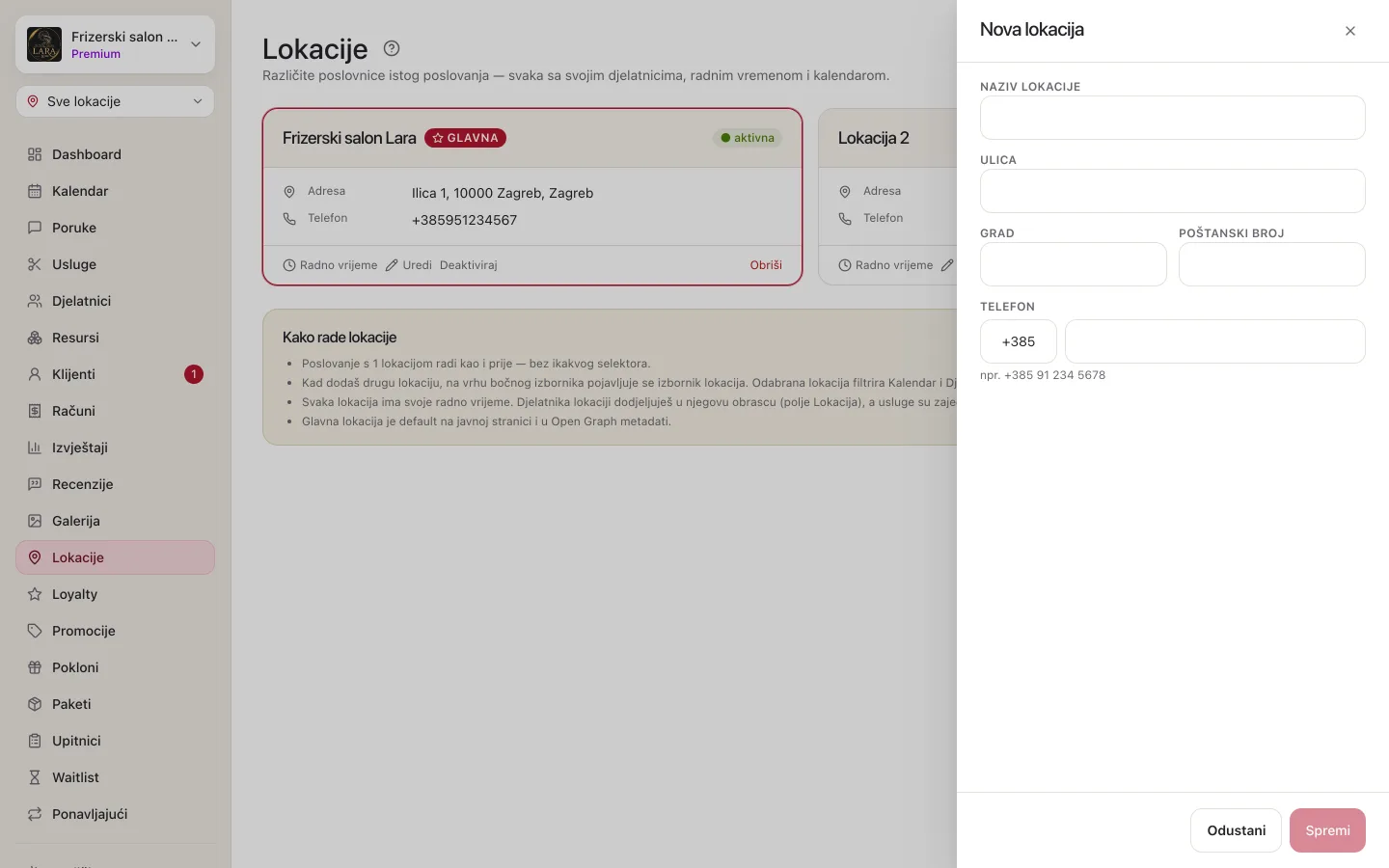The image size is (1389, 868).
Task: Close the Nova lokacija panel
Action: click(1350, 31)
